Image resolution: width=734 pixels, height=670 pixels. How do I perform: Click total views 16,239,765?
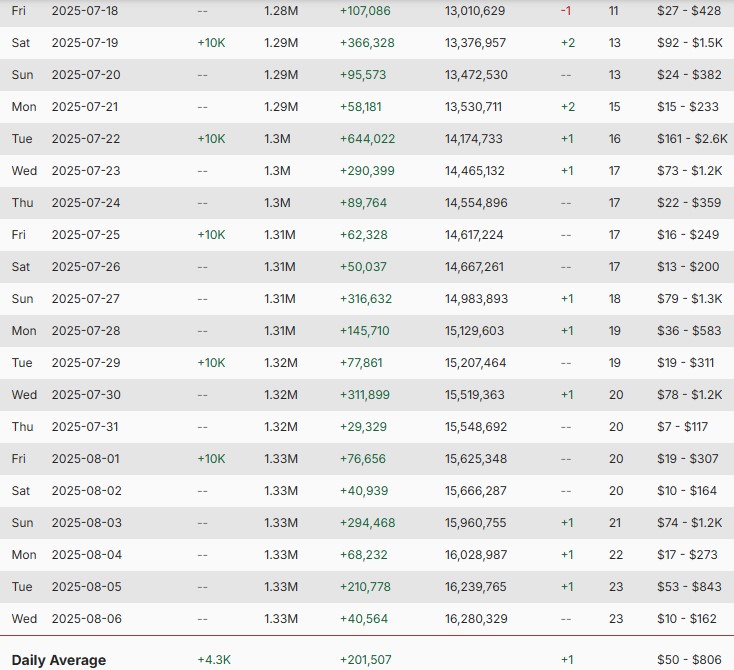[475, 587]
